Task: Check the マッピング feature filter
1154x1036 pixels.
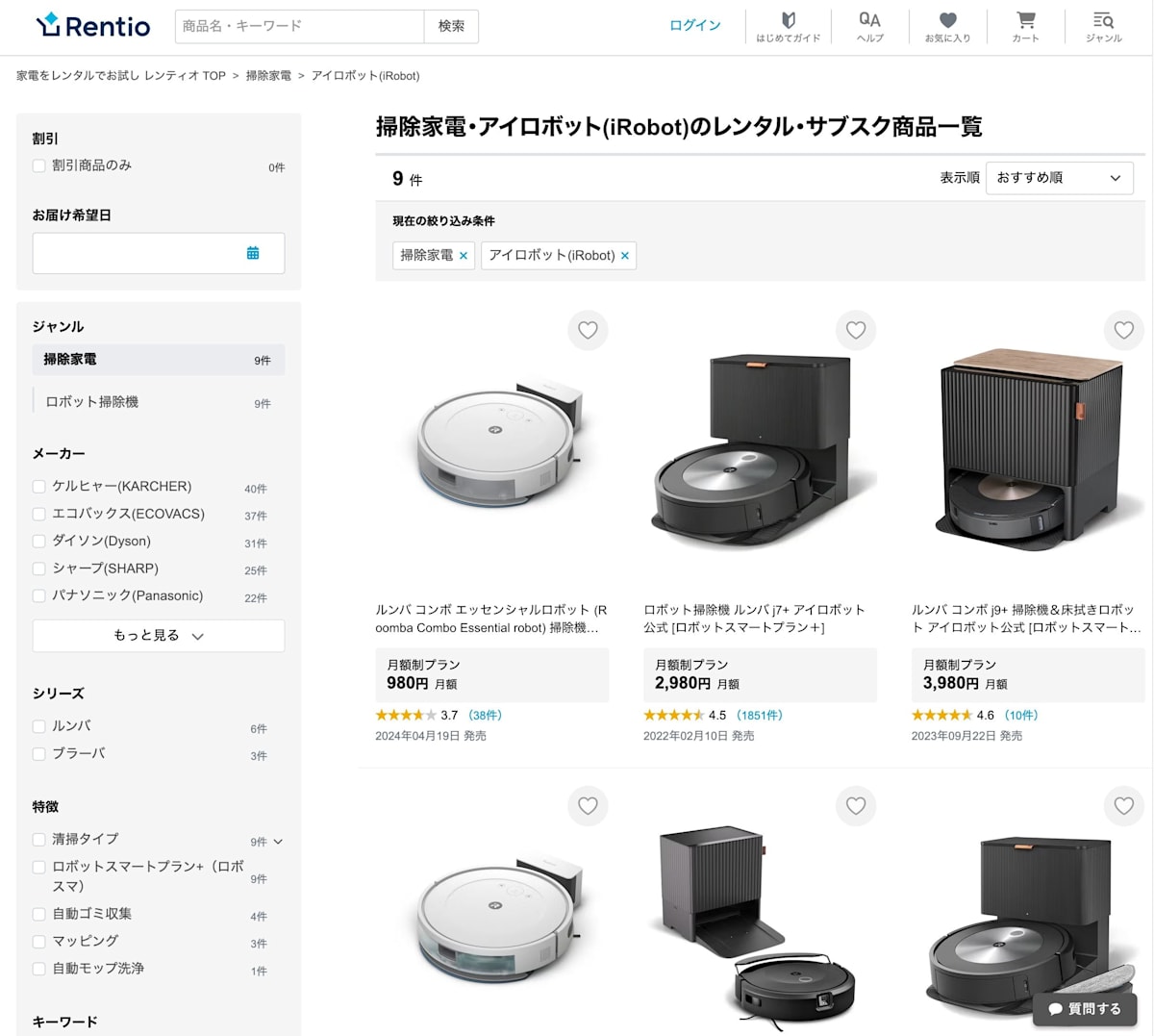Action: pos(39,942)
